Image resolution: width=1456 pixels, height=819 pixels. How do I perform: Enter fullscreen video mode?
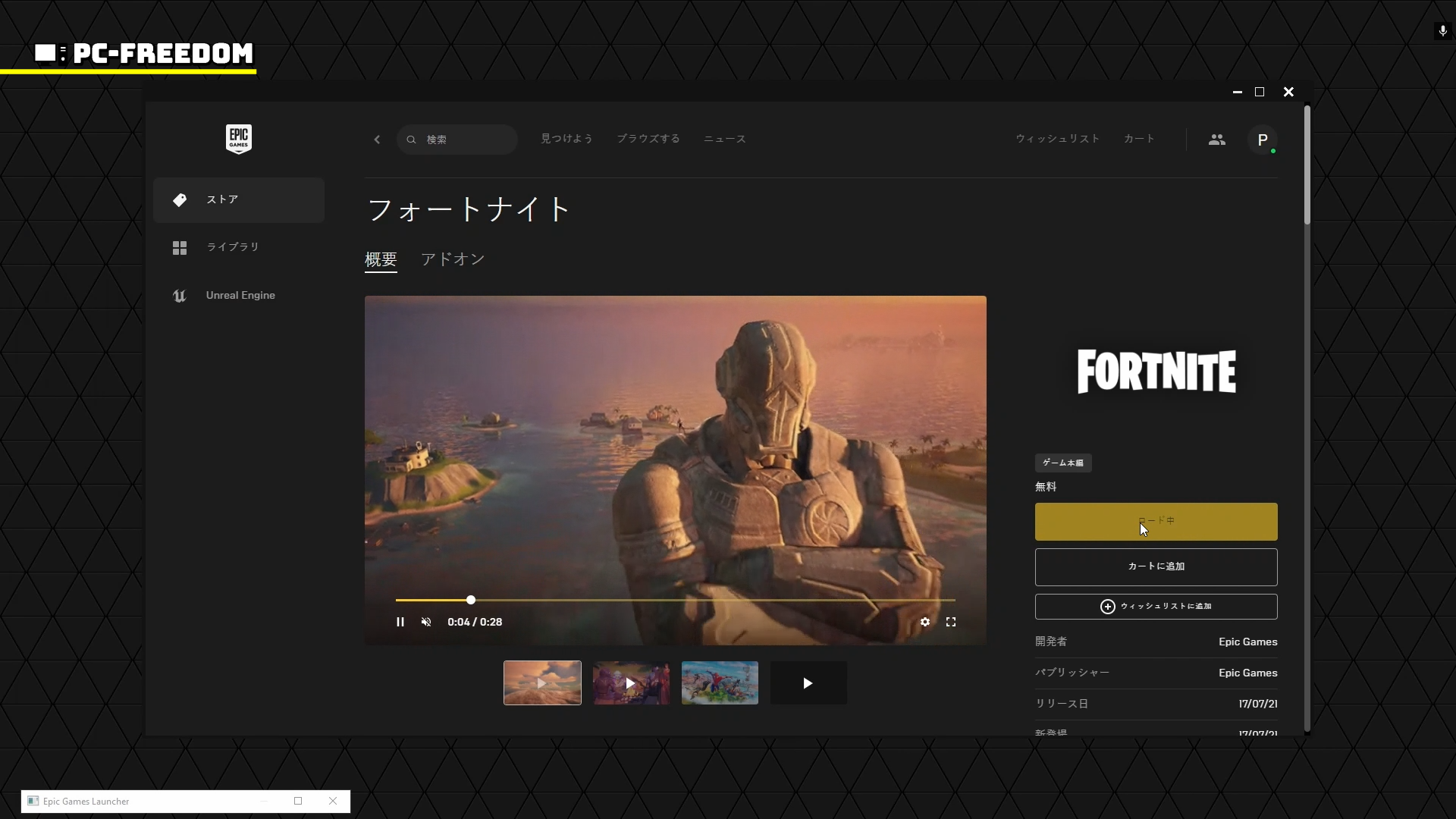tap(950, 622)
